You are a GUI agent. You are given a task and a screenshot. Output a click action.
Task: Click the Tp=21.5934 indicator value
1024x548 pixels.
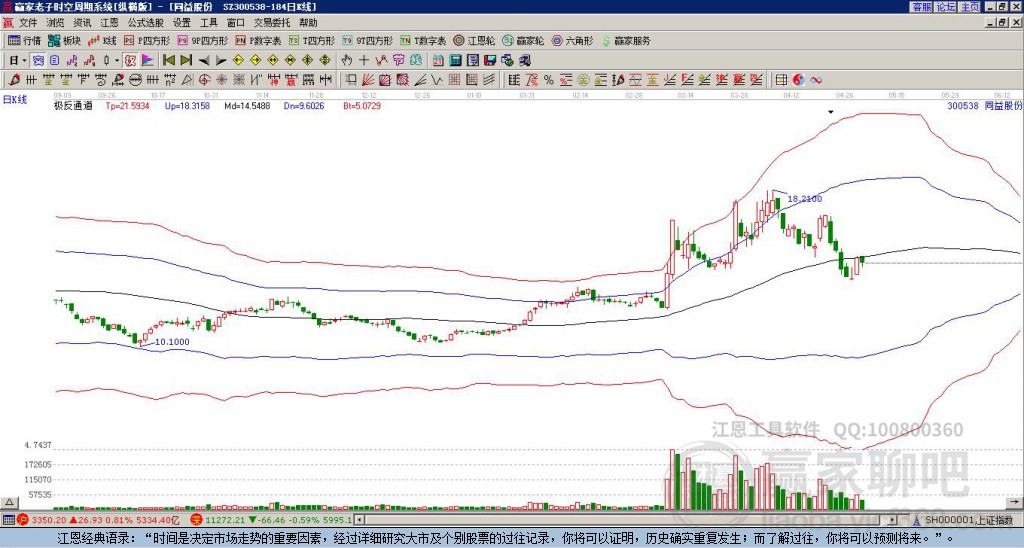pos(127,106)
